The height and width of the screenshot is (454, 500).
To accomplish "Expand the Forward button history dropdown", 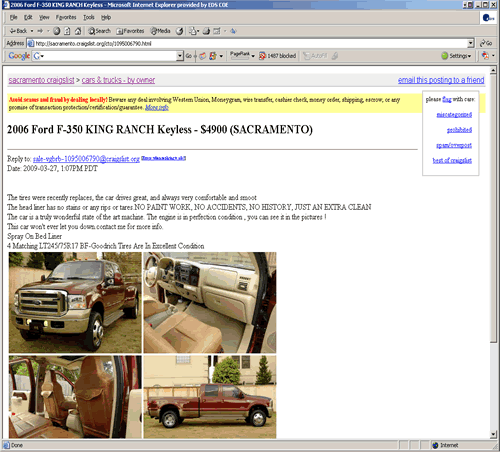I will 48,31.
